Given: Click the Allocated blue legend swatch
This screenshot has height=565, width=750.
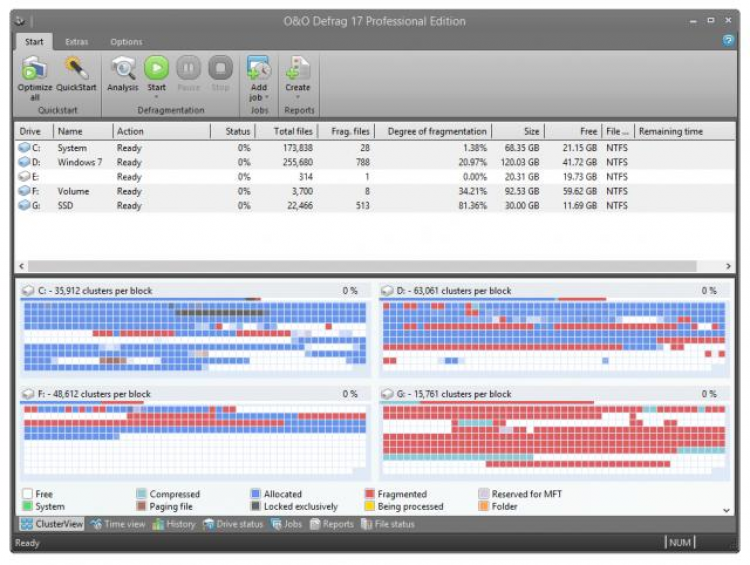Looking at the screenshot, I should click(x=255, y=494).
